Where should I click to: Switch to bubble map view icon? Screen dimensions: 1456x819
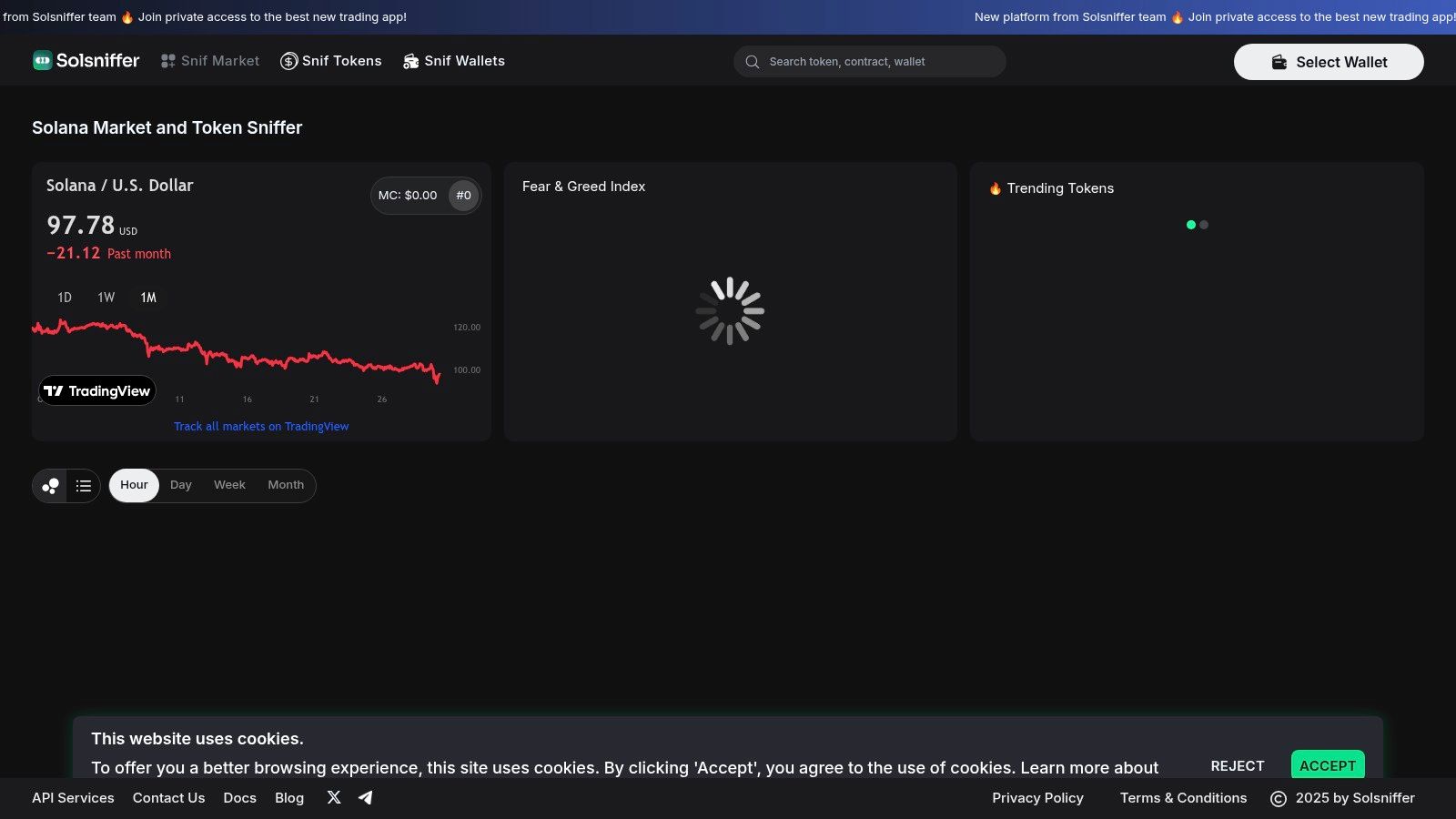(x=50, y=486)
